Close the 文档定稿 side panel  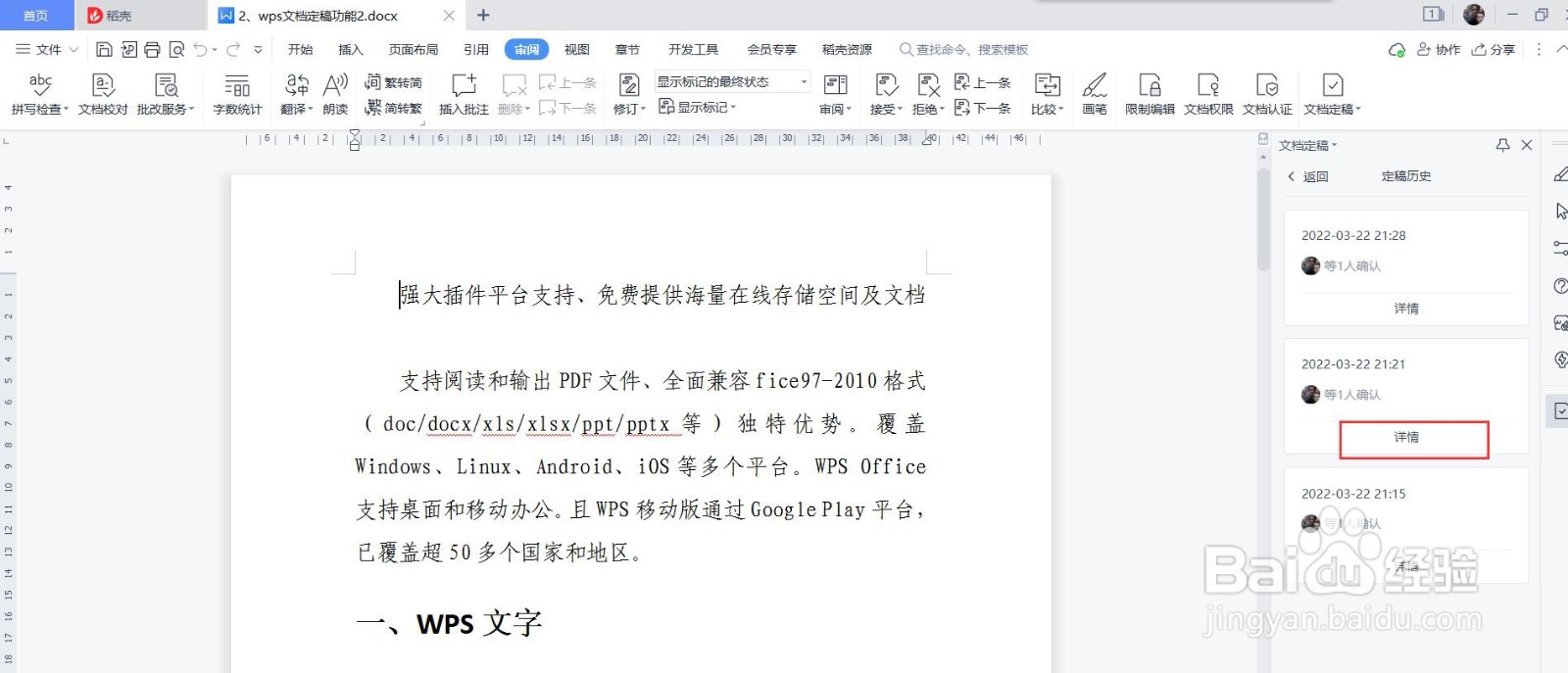[x=1526, y=145]
